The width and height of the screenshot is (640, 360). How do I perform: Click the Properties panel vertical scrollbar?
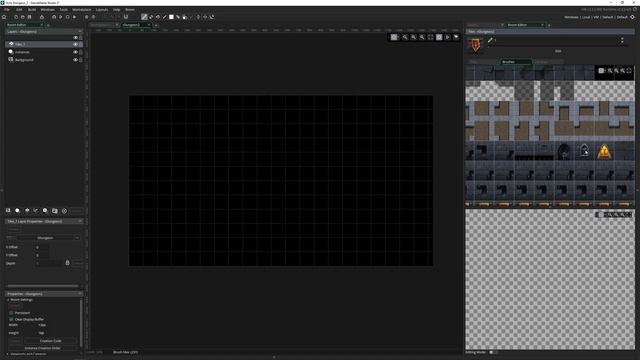point(81,322)
